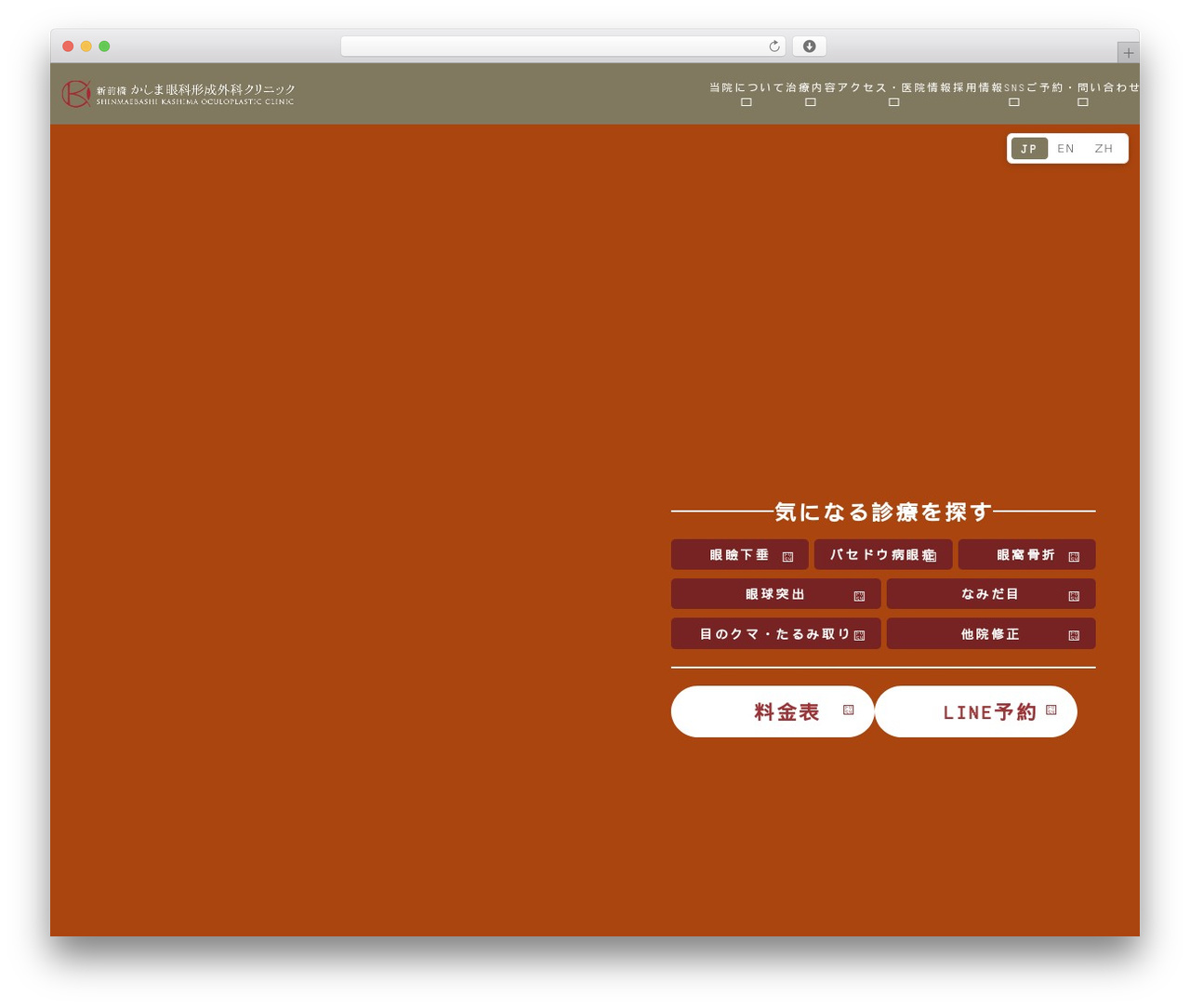Open the LINE予約 reservation button
This screenshot has height=1008, width=1190.
coord(976,711)
